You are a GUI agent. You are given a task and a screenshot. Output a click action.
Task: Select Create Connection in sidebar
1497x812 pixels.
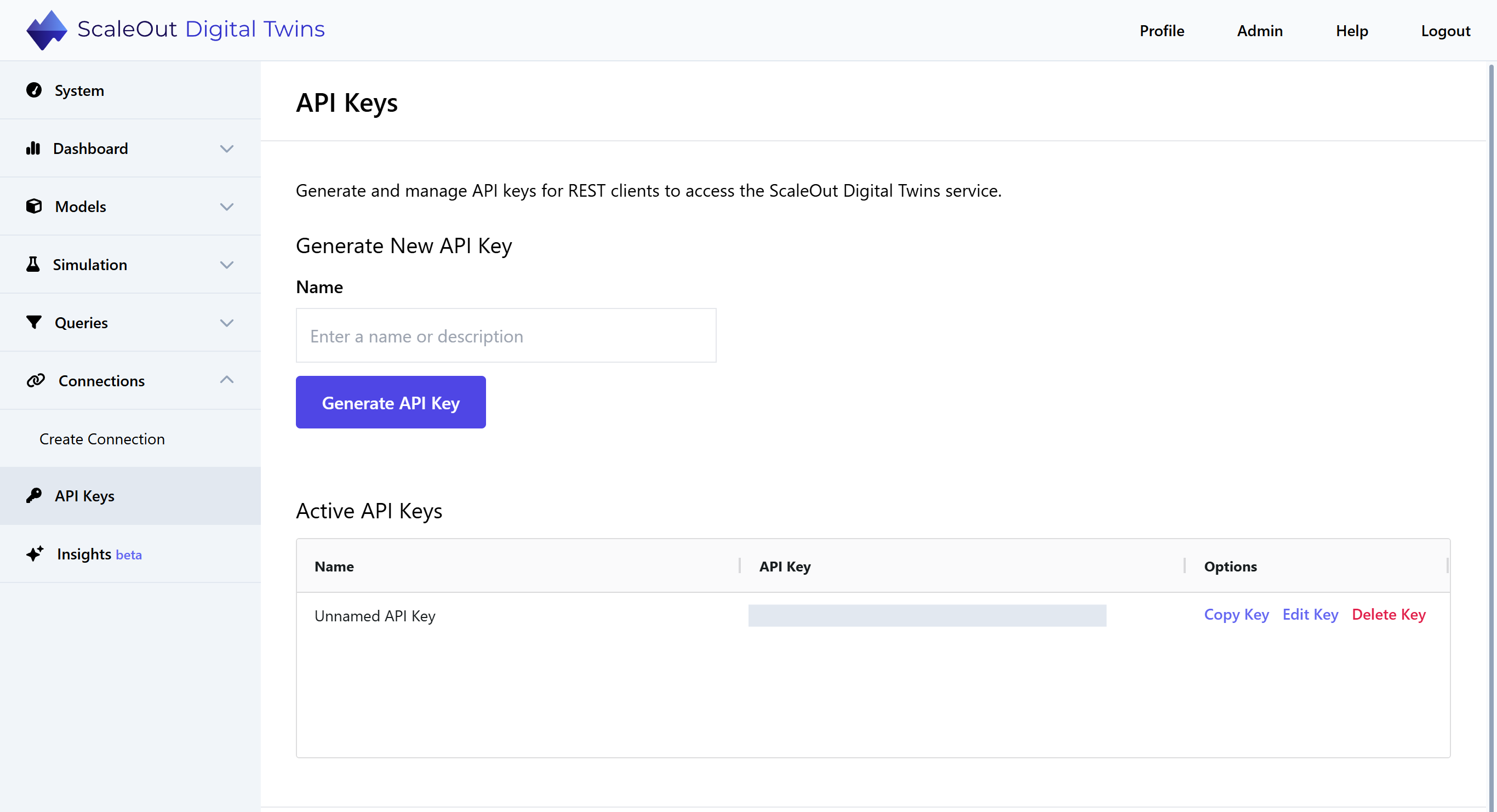102,439
